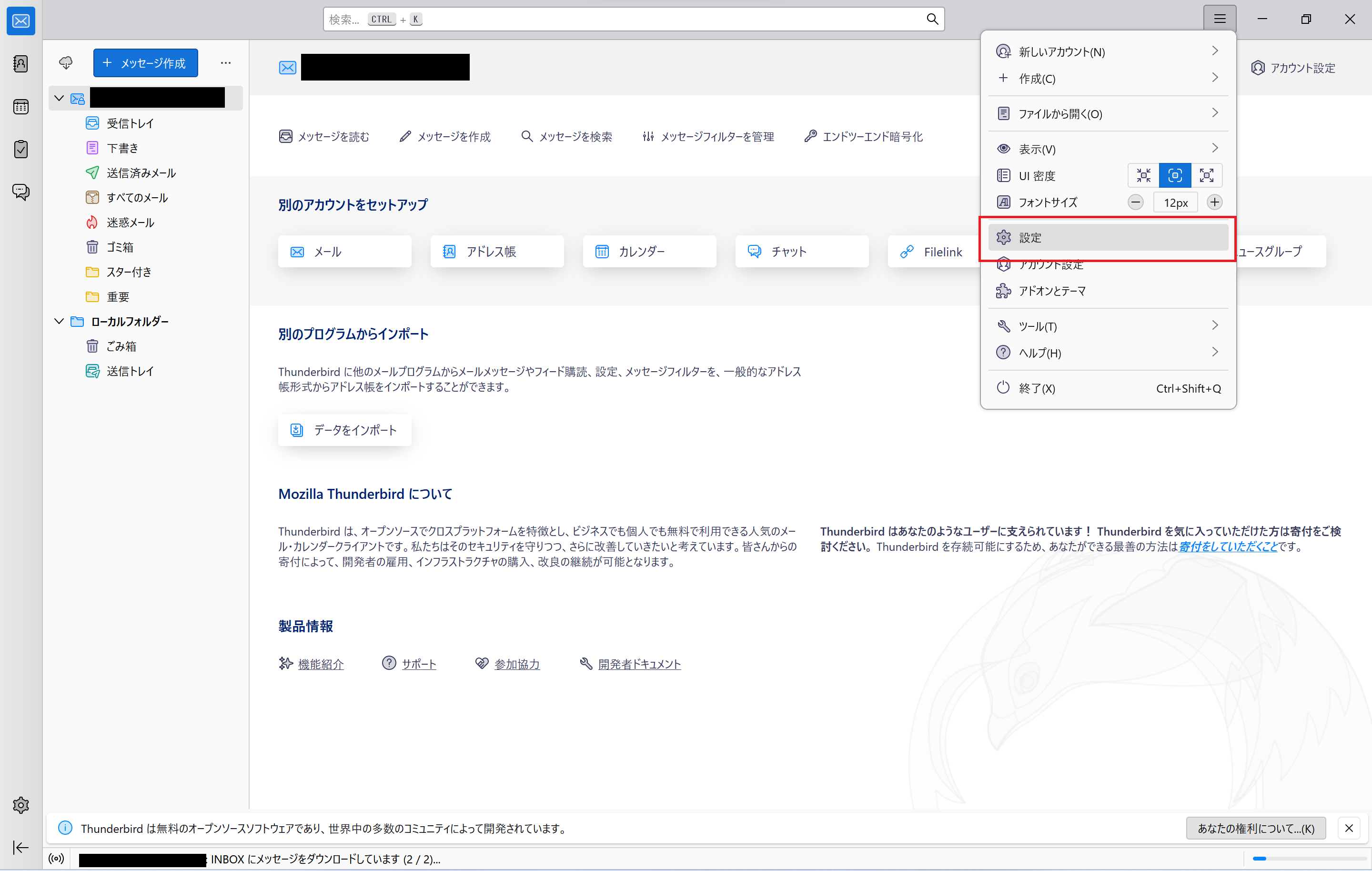
Task: Dismiss the notification bar with the X button
Action: click(x=1349, y=828)
